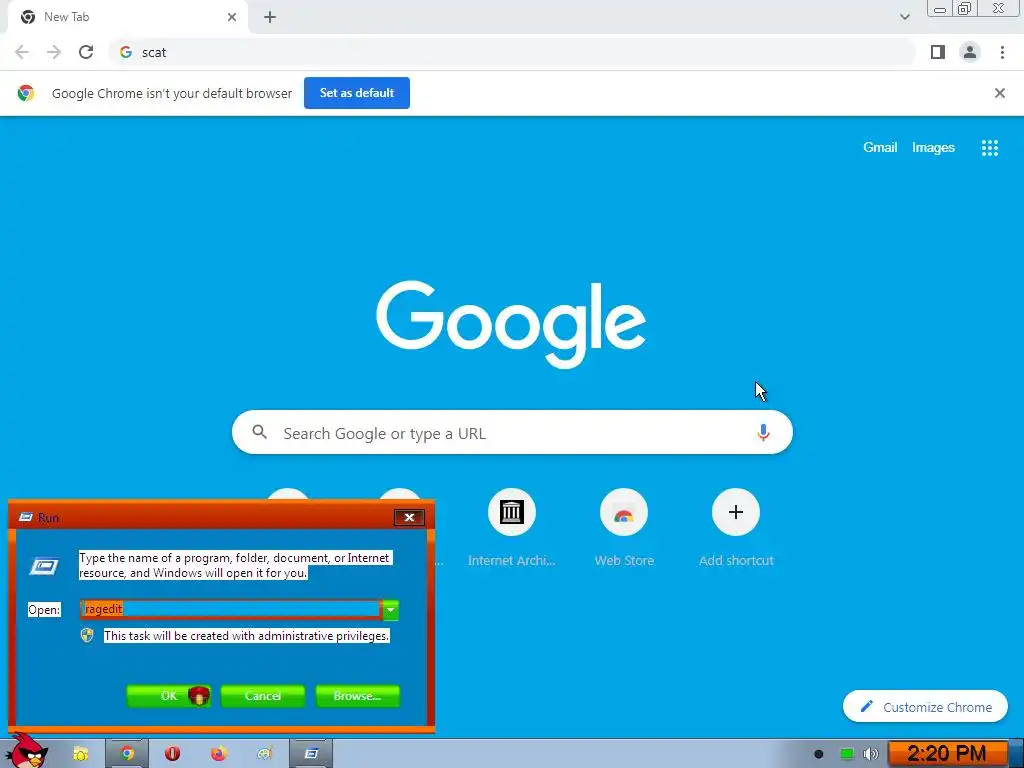The height and width of the screenshot is (768, 1024).
Task: Click the Run dialog taskbar icon
Action: pyautogui.click(x=311, y=754)
